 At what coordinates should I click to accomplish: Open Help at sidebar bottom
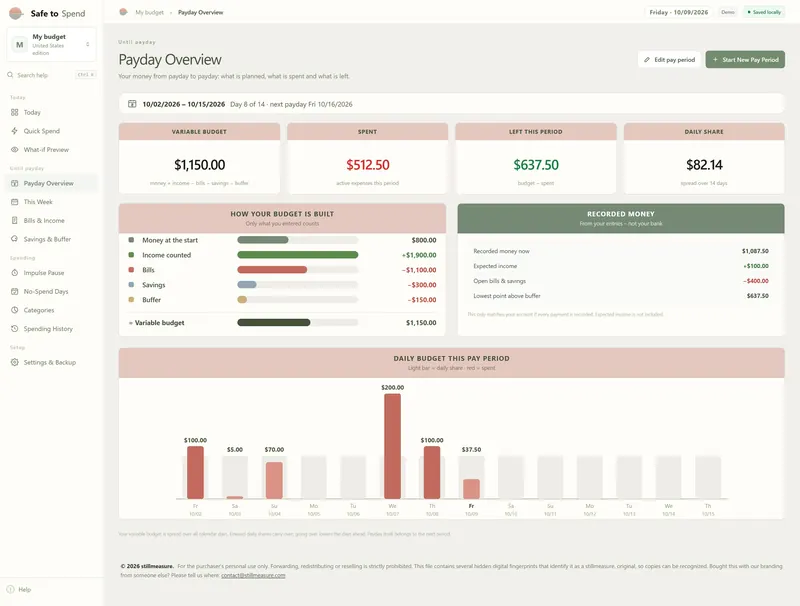click(19, 589)
